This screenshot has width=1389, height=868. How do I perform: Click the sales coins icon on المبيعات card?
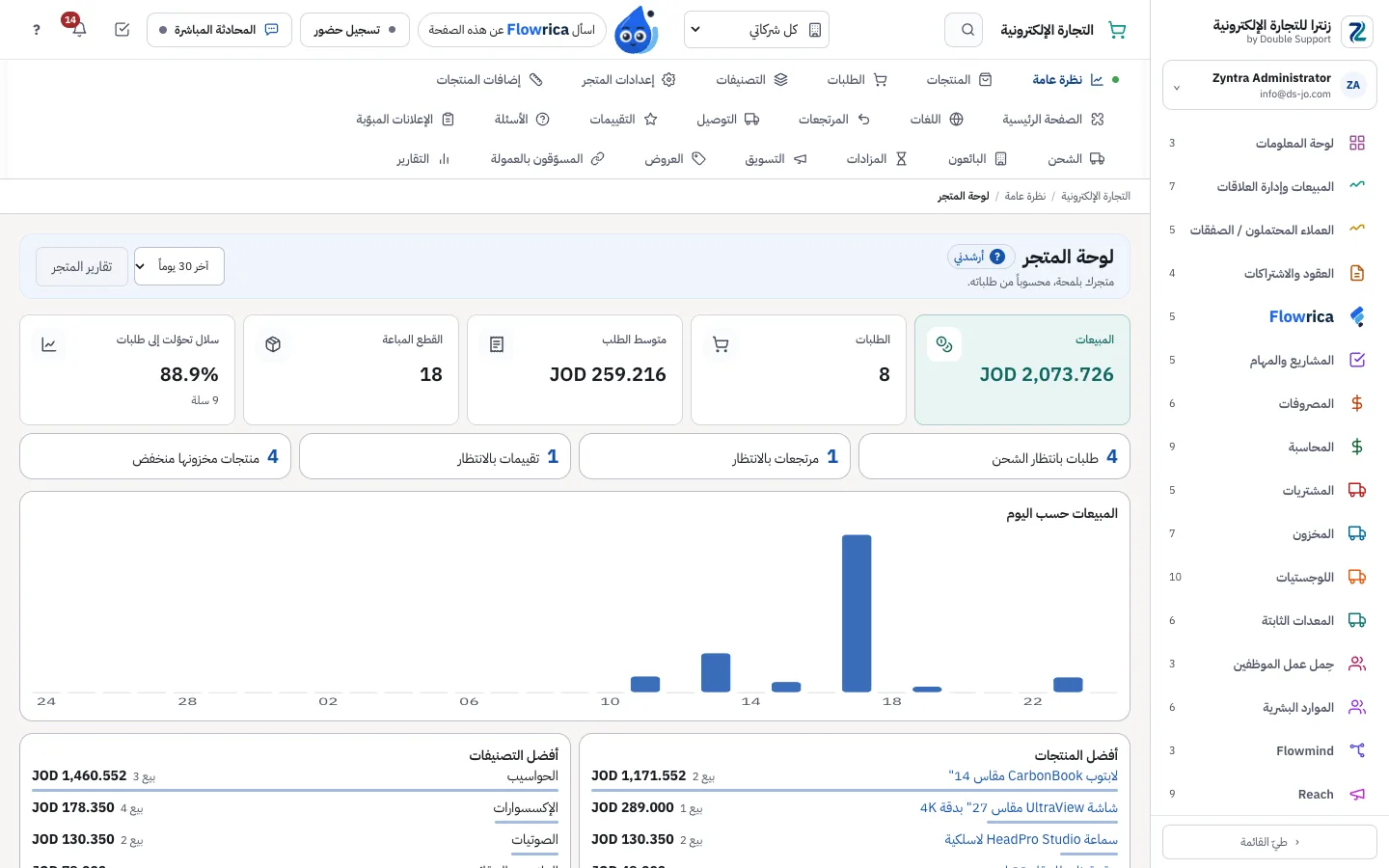[x=944, y=344]
